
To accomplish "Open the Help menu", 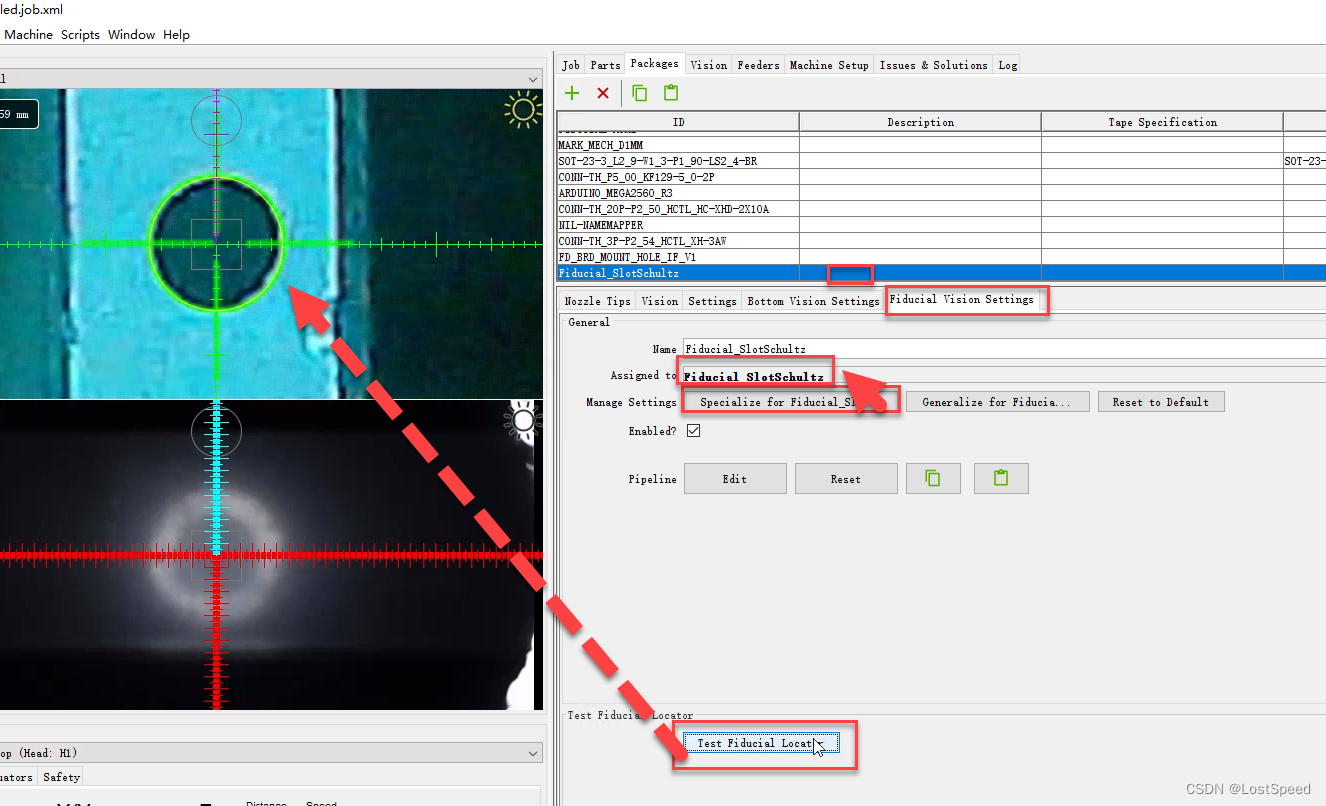I will coord(176,34).
